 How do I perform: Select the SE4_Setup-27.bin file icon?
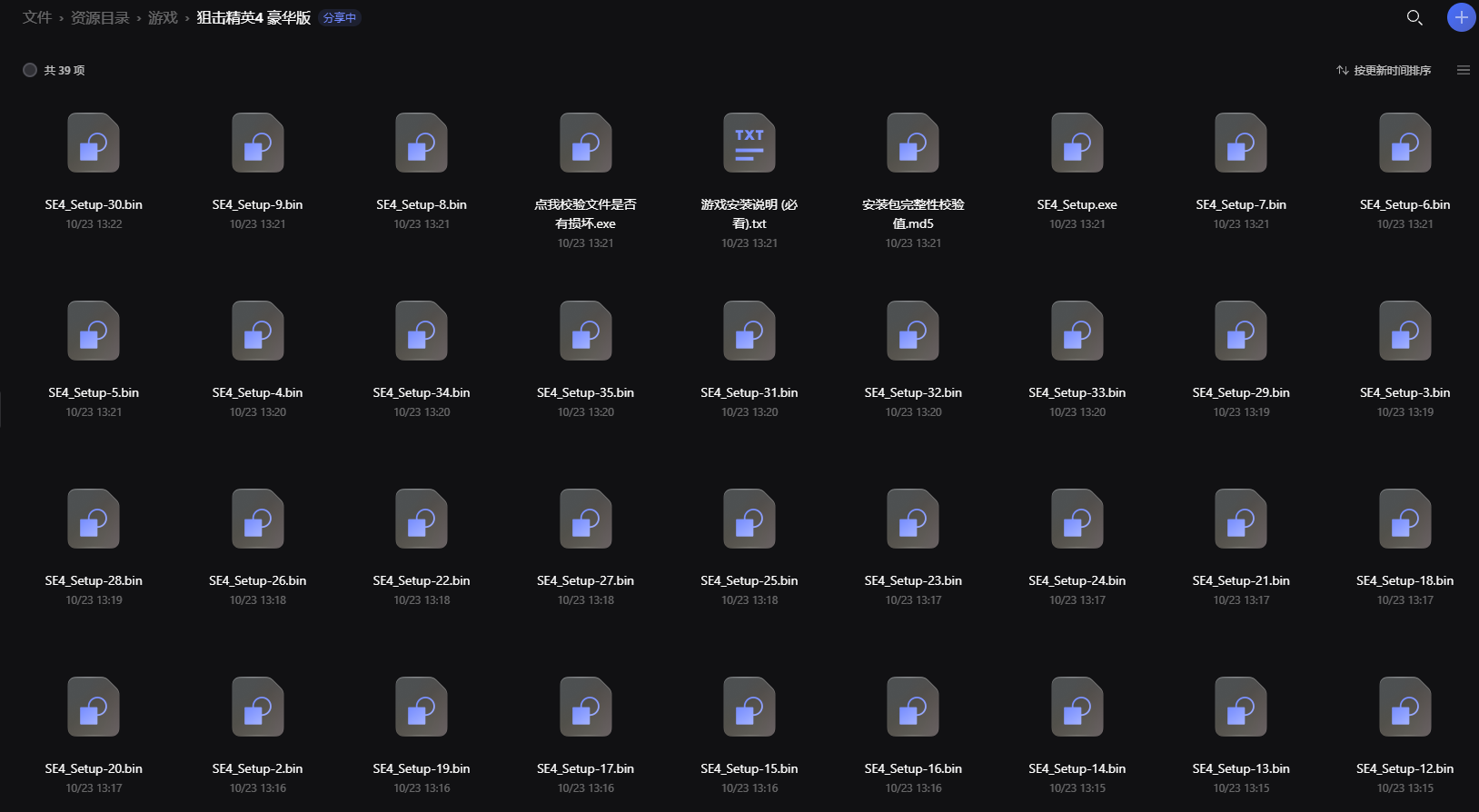click(x=586, y=519)
